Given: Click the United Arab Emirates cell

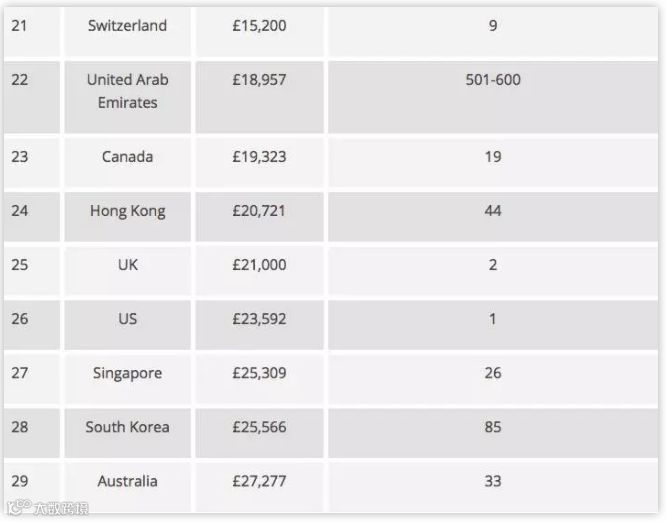Looking at the screenshot, I should click(x=127, y=97).
